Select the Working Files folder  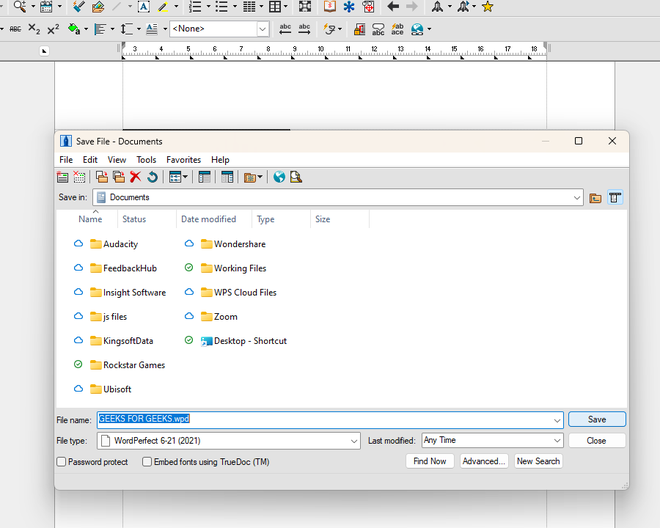pyautogui.click(x=234, y=268)
